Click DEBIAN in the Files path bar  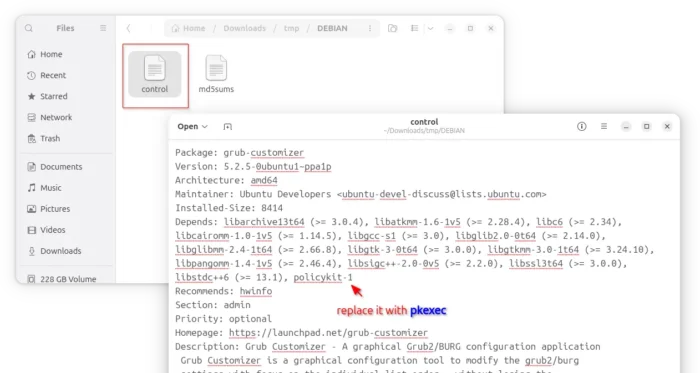[x=332, y=28]
